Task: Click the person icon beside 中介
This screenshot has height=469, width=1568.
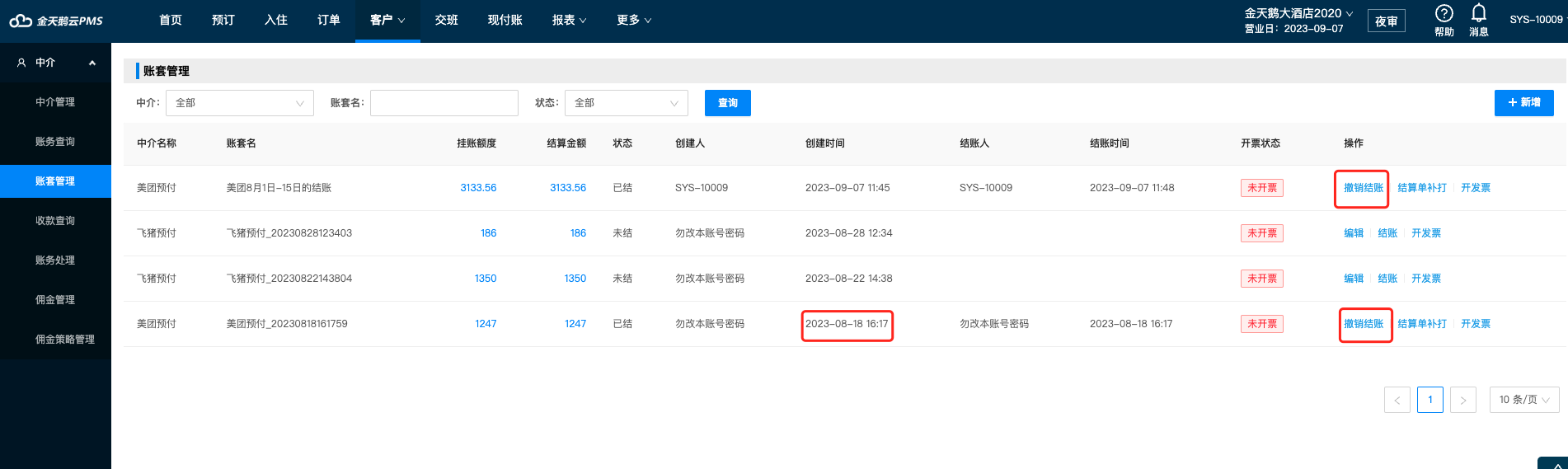Action: tap(21, 63)
